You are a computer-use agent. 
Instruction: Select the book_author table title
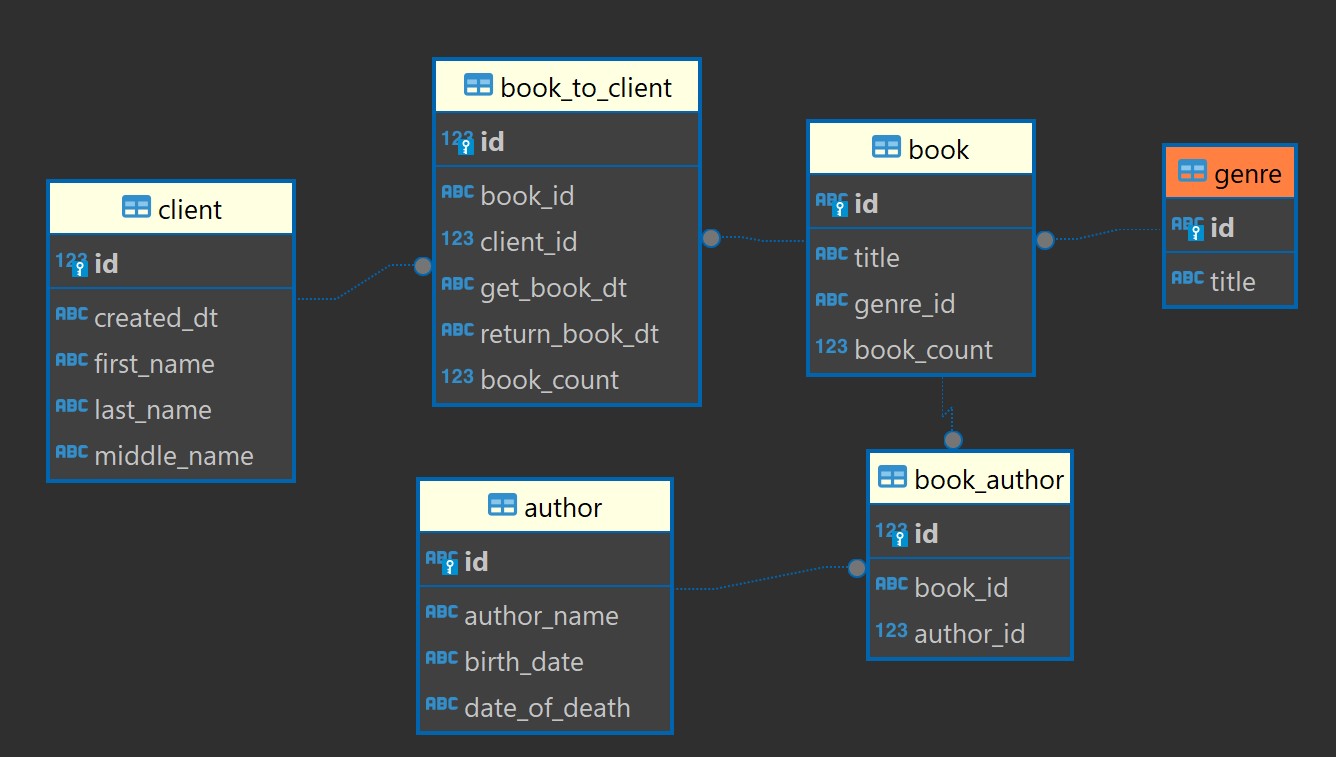coord(988,480)
